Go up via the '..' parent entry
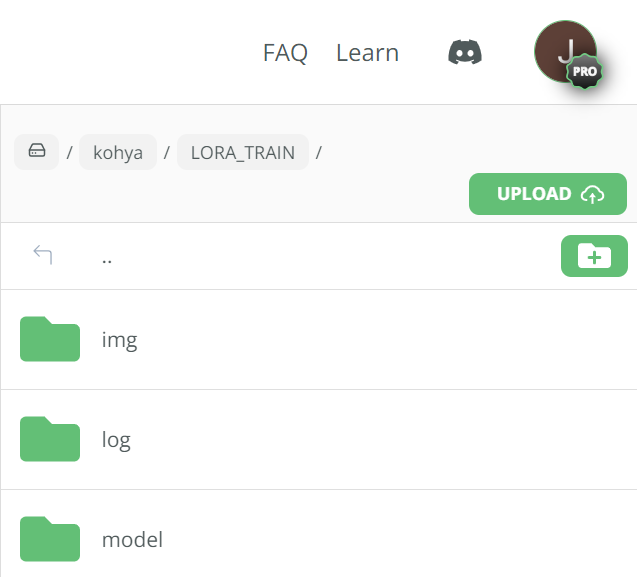Screen dimensions: 637x577 pos(107,256)
